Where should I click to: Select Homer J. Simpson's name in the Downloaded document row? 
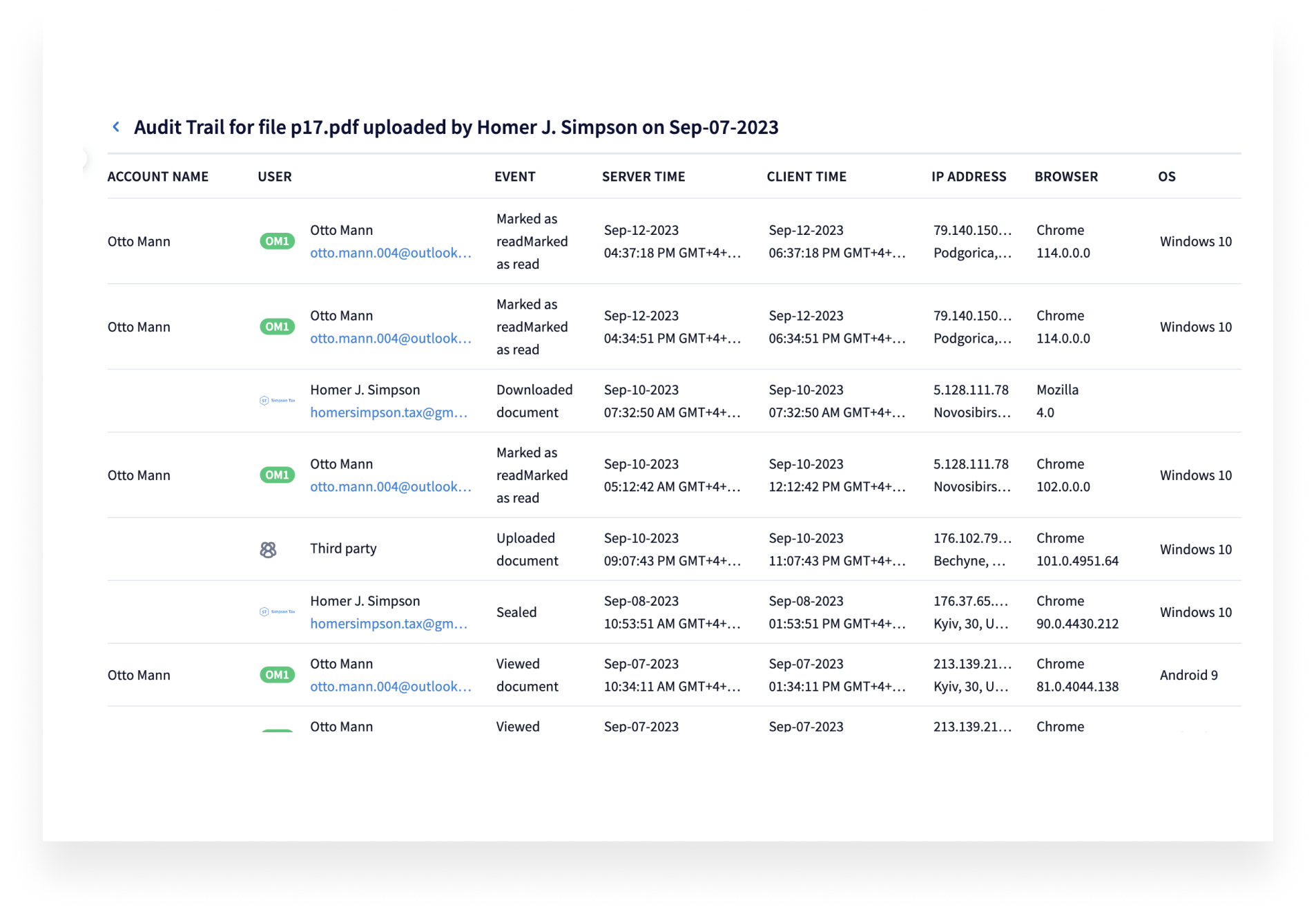pos(365,390)
